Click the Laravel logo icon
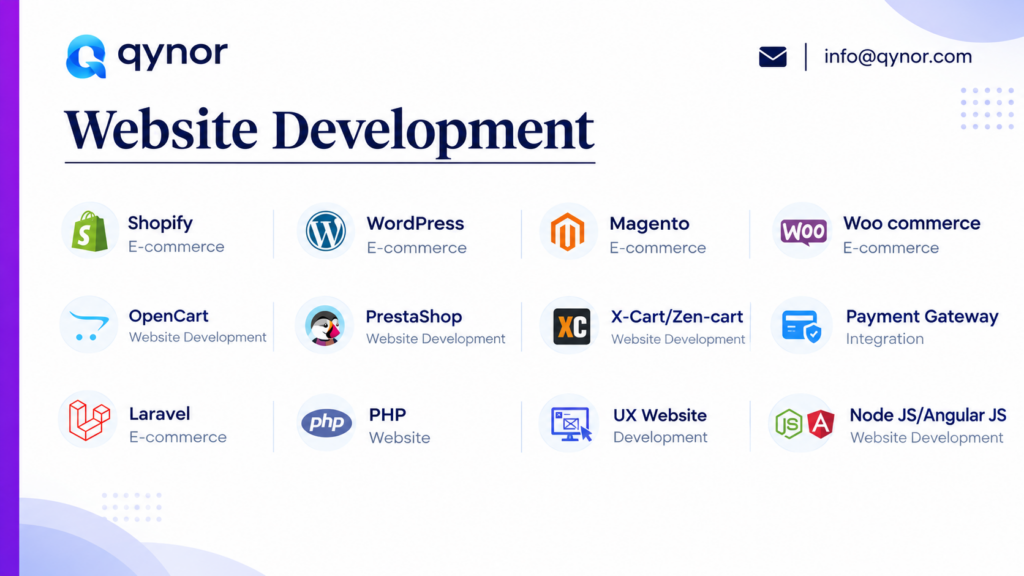The height and width of the screenshot is (576, 1024). pyautogui.click(x=89, y=420)
